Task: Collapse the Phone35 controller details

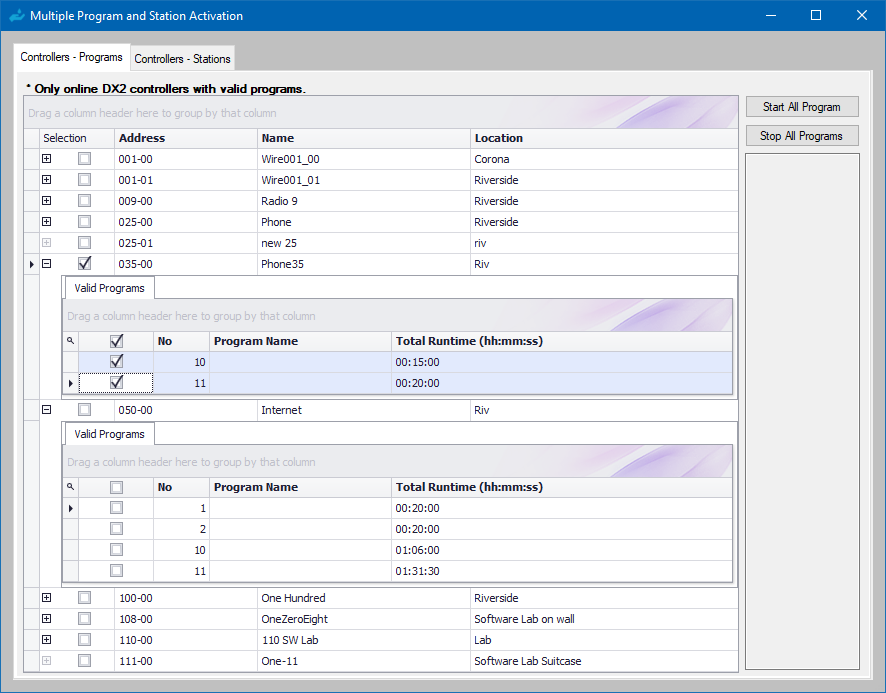Action: pyautogui.click(x=47, y=263)
